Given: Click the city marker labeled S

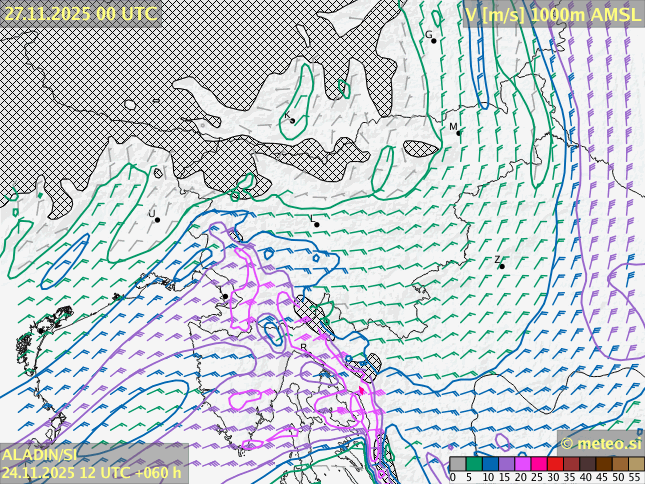Looking at the screenshot, I should click(x=292, y=121).
